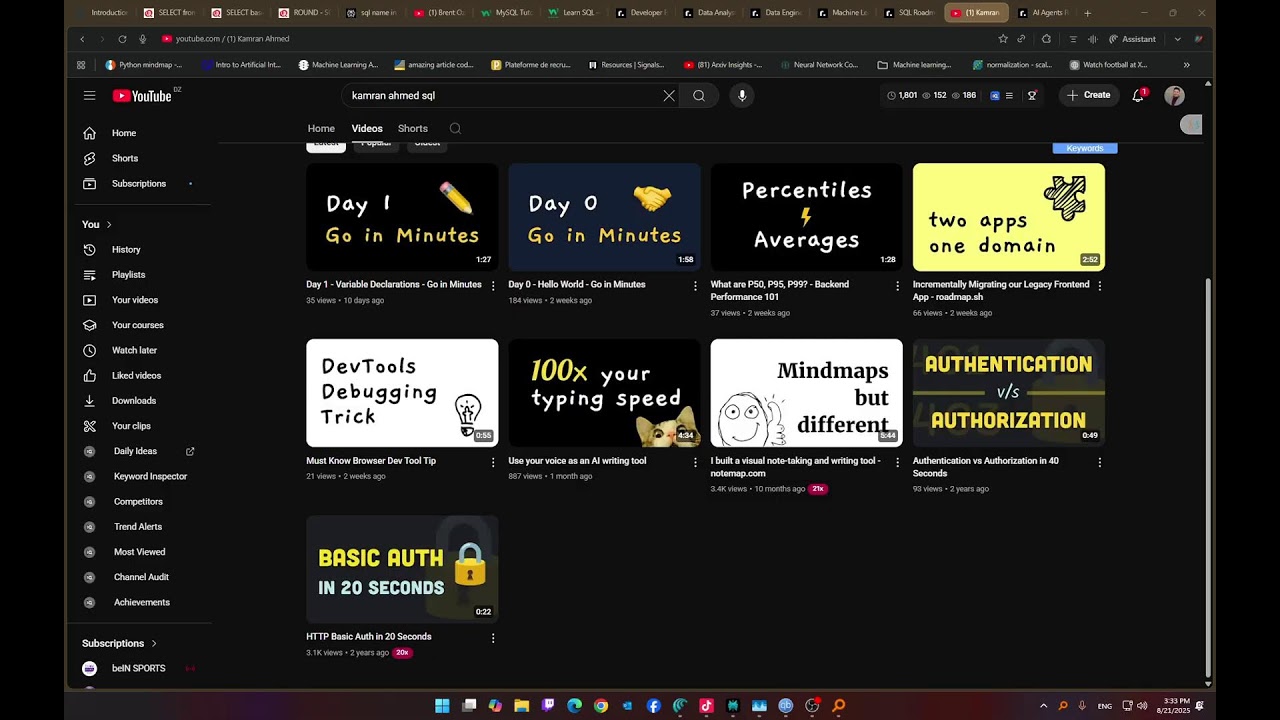Switch to the channel Home tab
1280x720 pixels.
point(321,128)
